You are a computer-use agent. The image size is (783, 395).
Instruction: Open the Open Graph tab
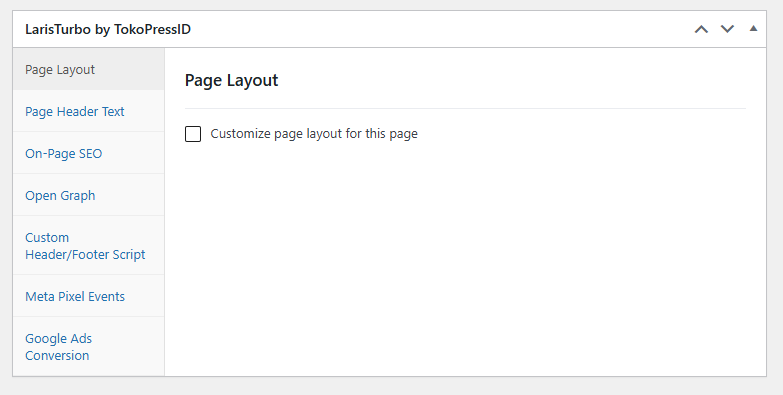coord(88,195)
